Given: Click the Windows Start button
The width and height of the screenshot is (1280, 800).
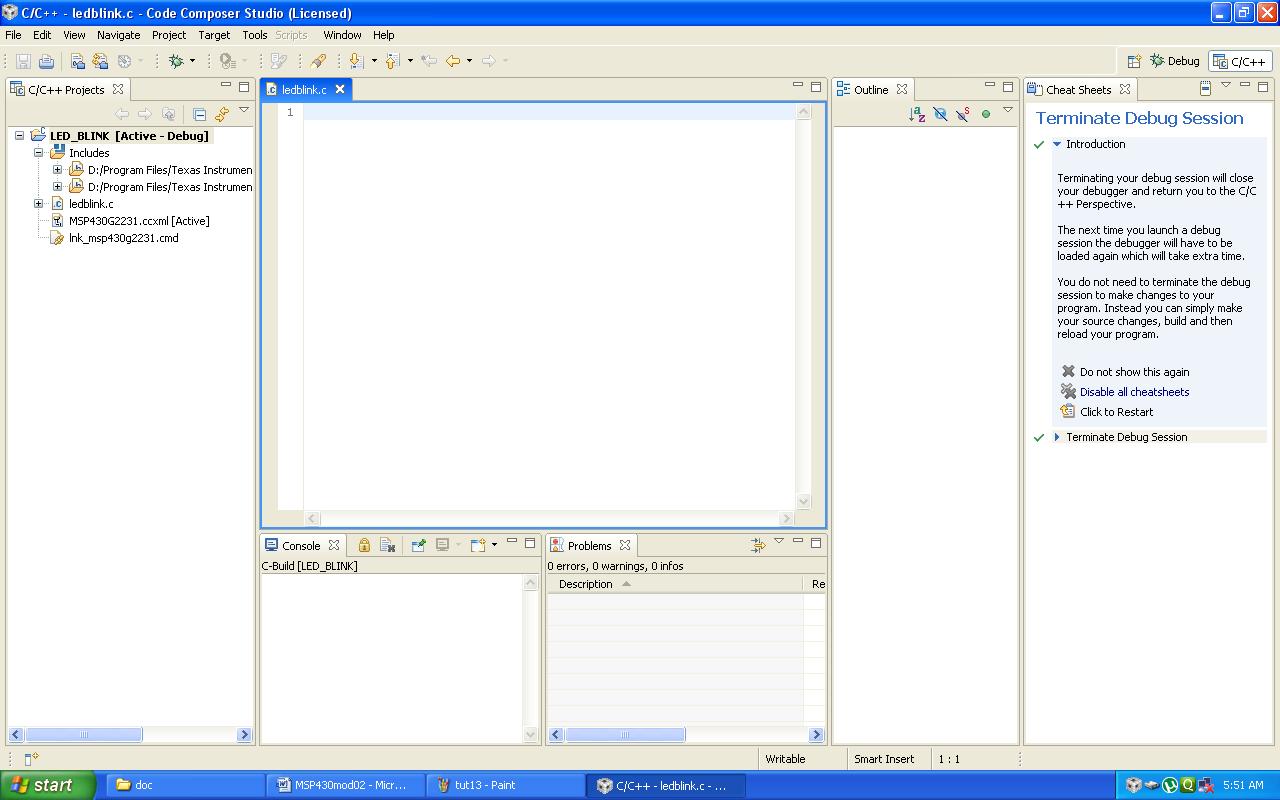Looking at the screenshot, I should tap(48, 785).
